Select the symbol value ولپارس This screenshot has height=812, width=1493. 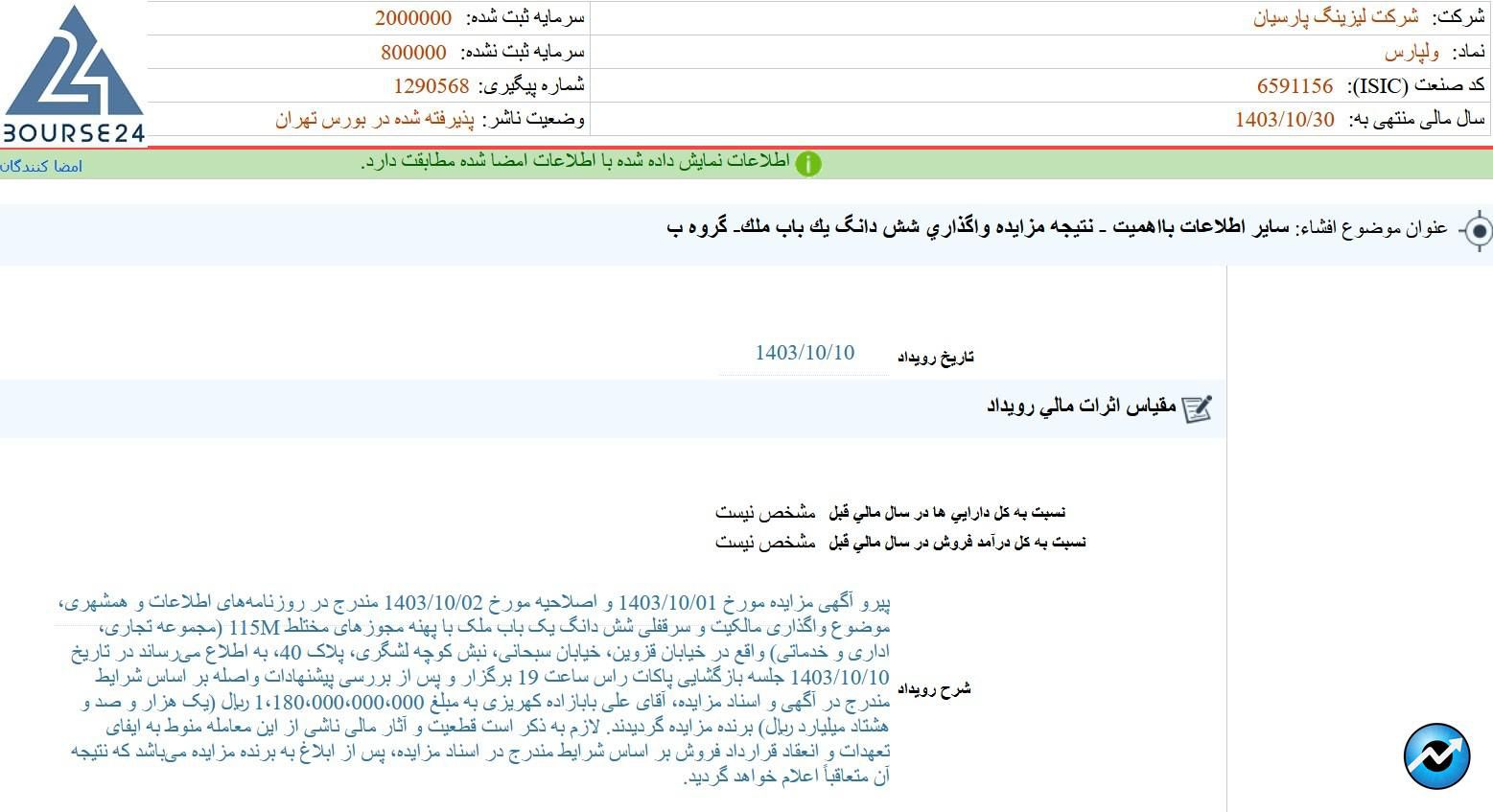click(1411, 52)
